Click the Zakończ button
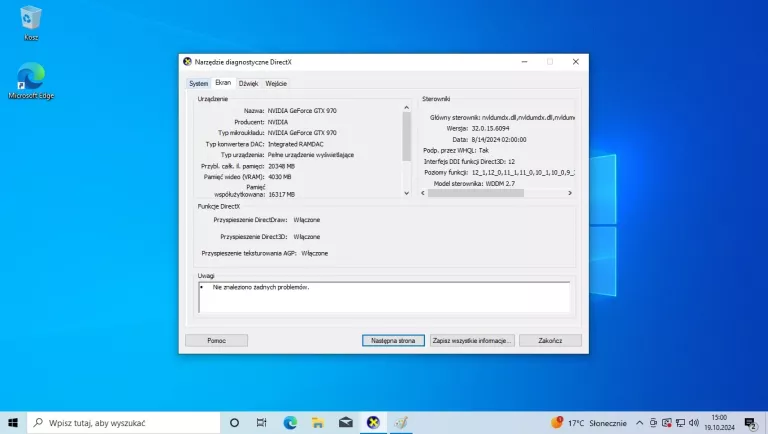Screen dimensions: 768x434 pyautogui.click(x=550, y=340)
